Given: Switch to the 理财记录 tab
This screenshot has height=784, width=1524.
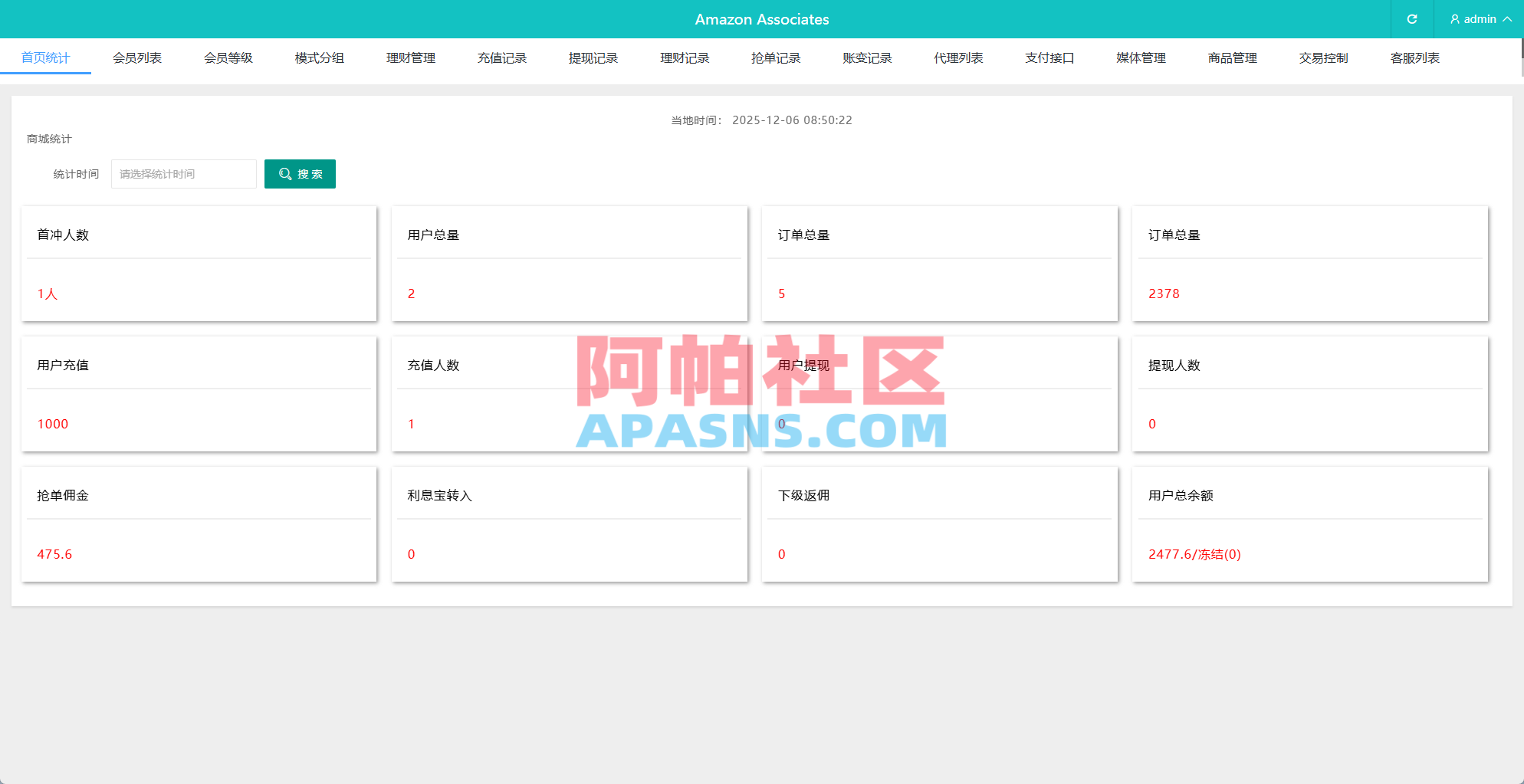Looking at the screenshot, I should [x=685, y=58].
